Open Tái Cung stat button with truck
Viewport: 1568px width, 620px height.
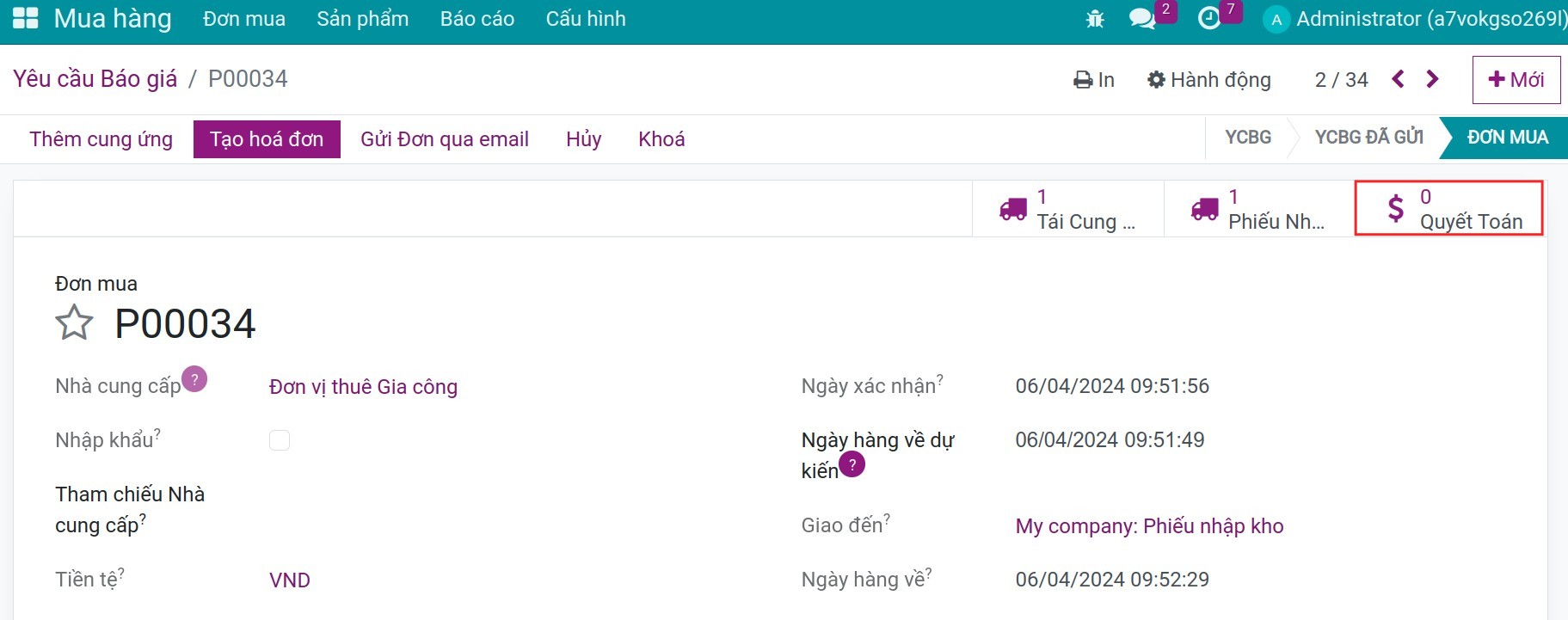pos(1068,209)
